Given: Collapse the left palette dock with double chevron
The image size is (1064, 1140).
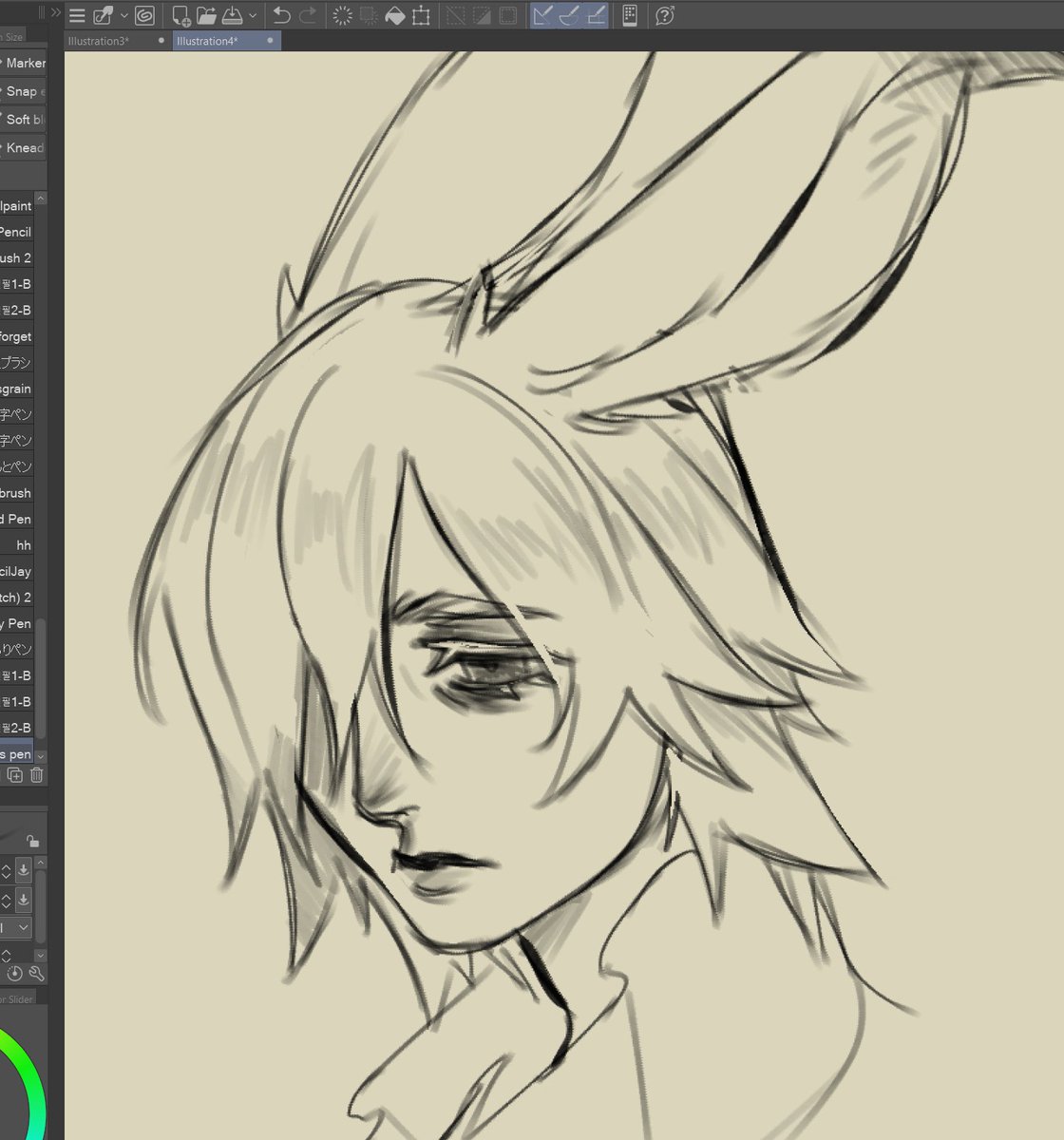Looking at the screenshot, I should point(55,13).
